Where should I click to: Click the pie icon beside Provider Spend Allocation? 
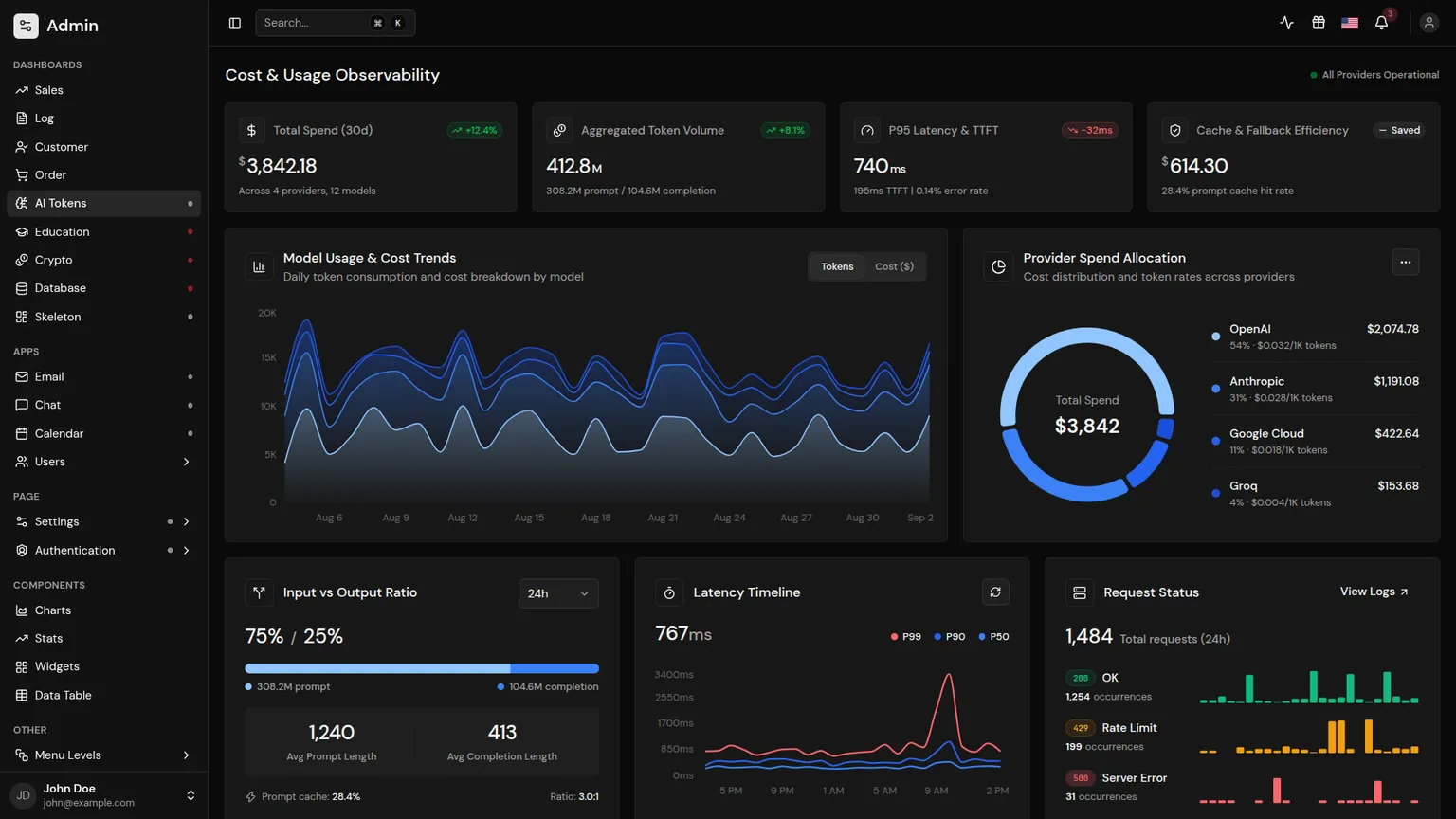tap(998, 267)
